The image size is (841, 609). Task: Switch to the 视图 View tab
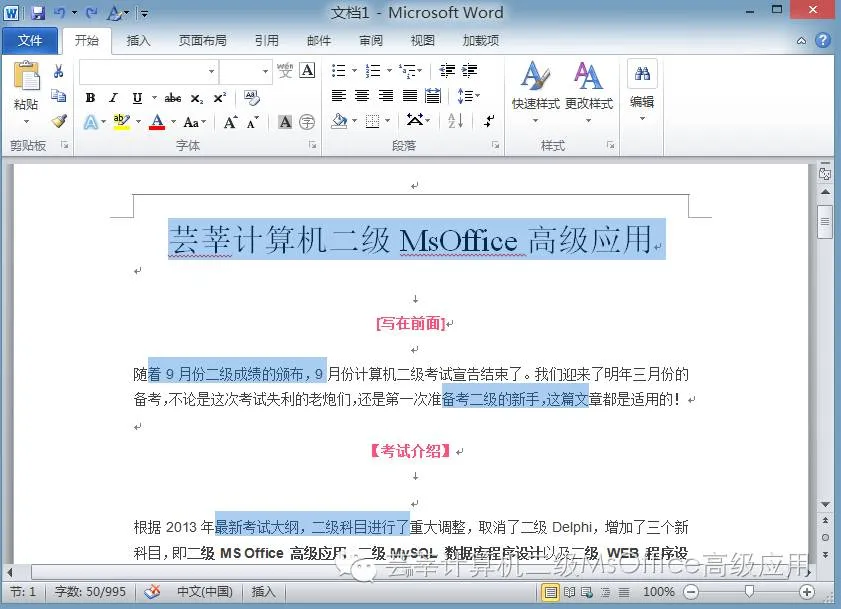point(423,40)
